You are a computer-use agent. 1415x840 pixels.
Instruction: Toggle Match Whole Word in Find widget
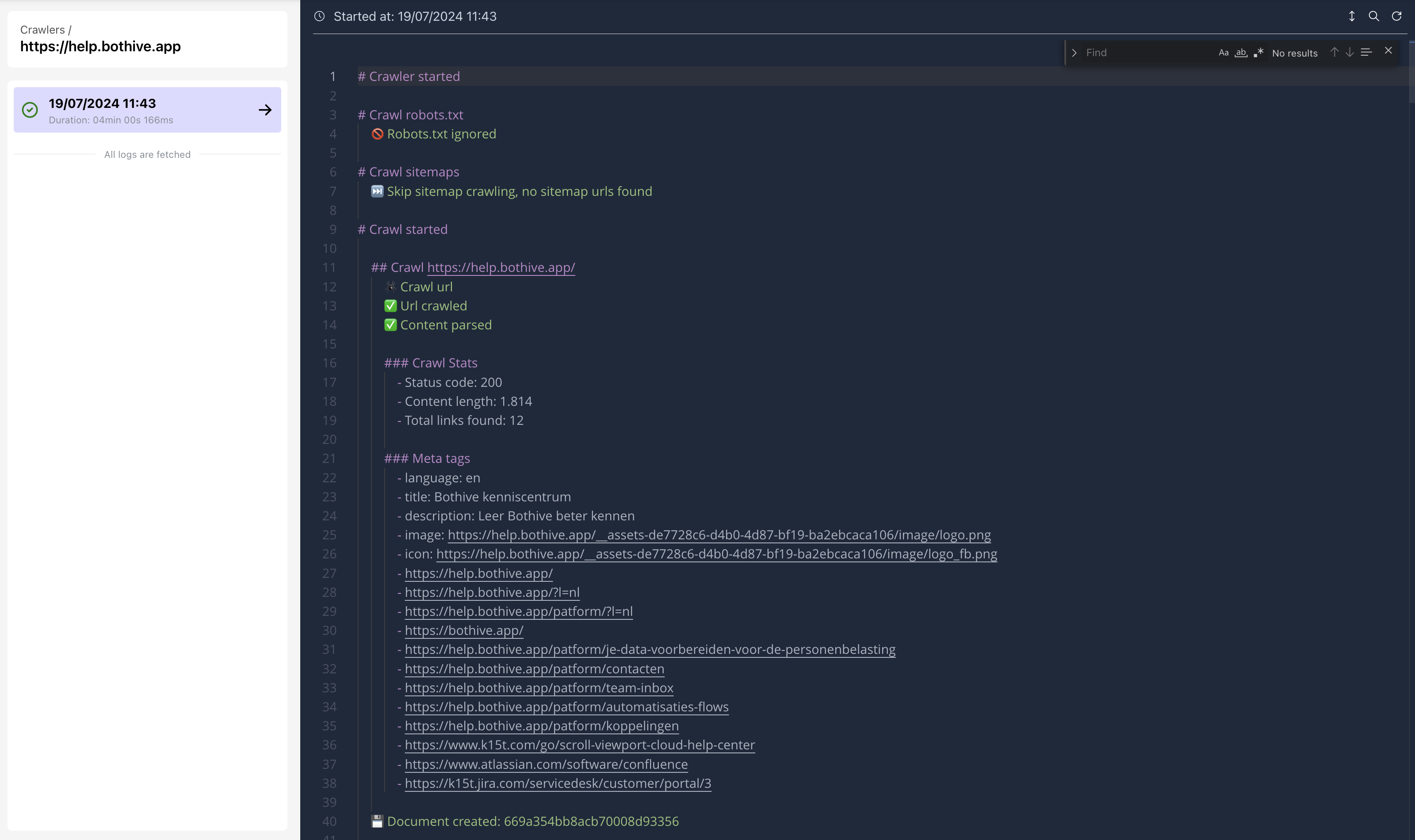1241,53
